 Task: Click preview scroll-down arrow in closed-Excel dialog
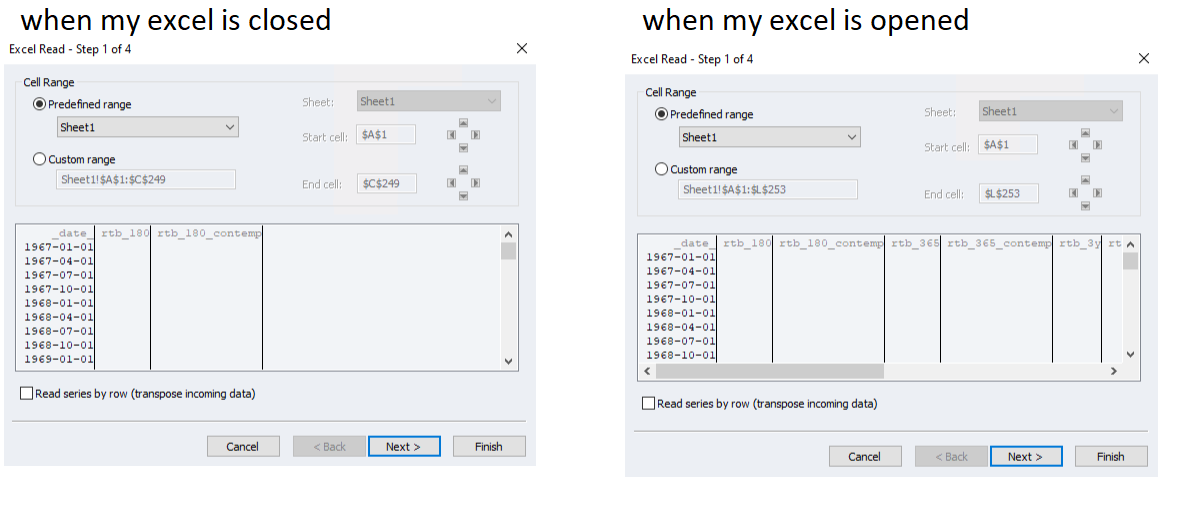click(x=509, y=362)
